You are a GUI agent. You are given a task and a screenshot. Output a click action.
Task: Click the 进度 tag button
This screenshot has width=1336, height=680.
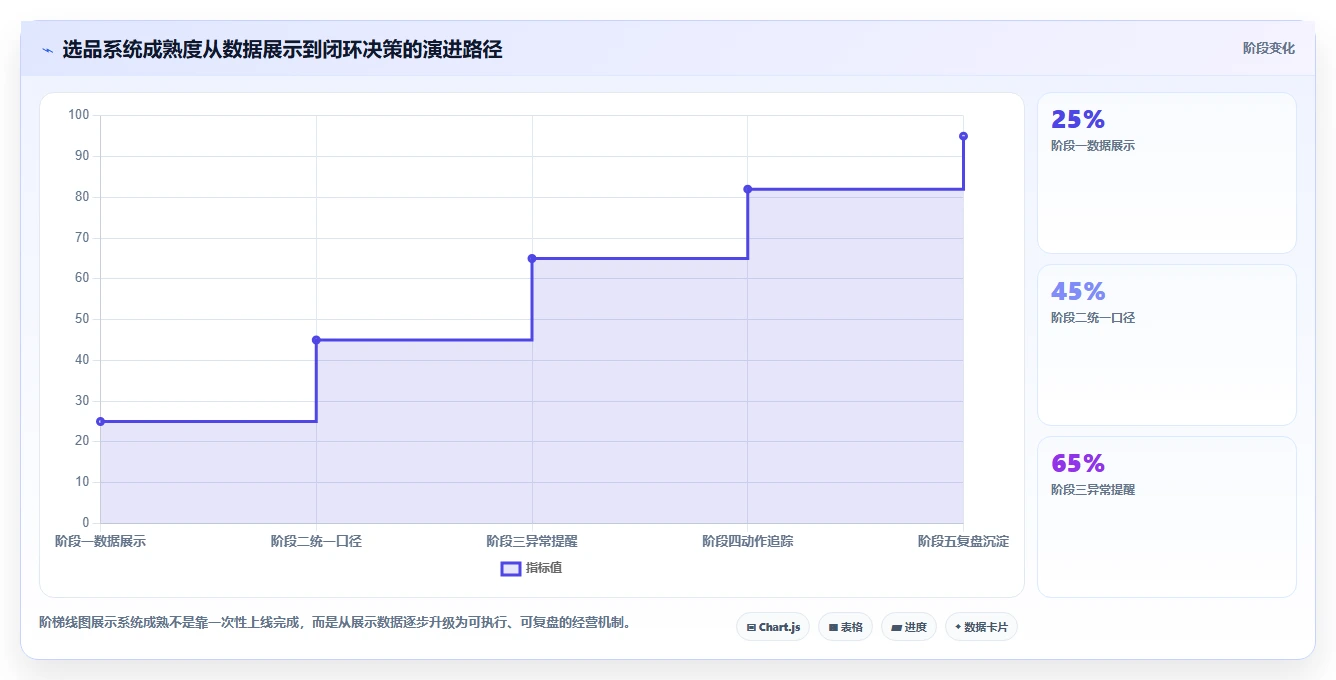pyautogui.click(x=908, y=627)
